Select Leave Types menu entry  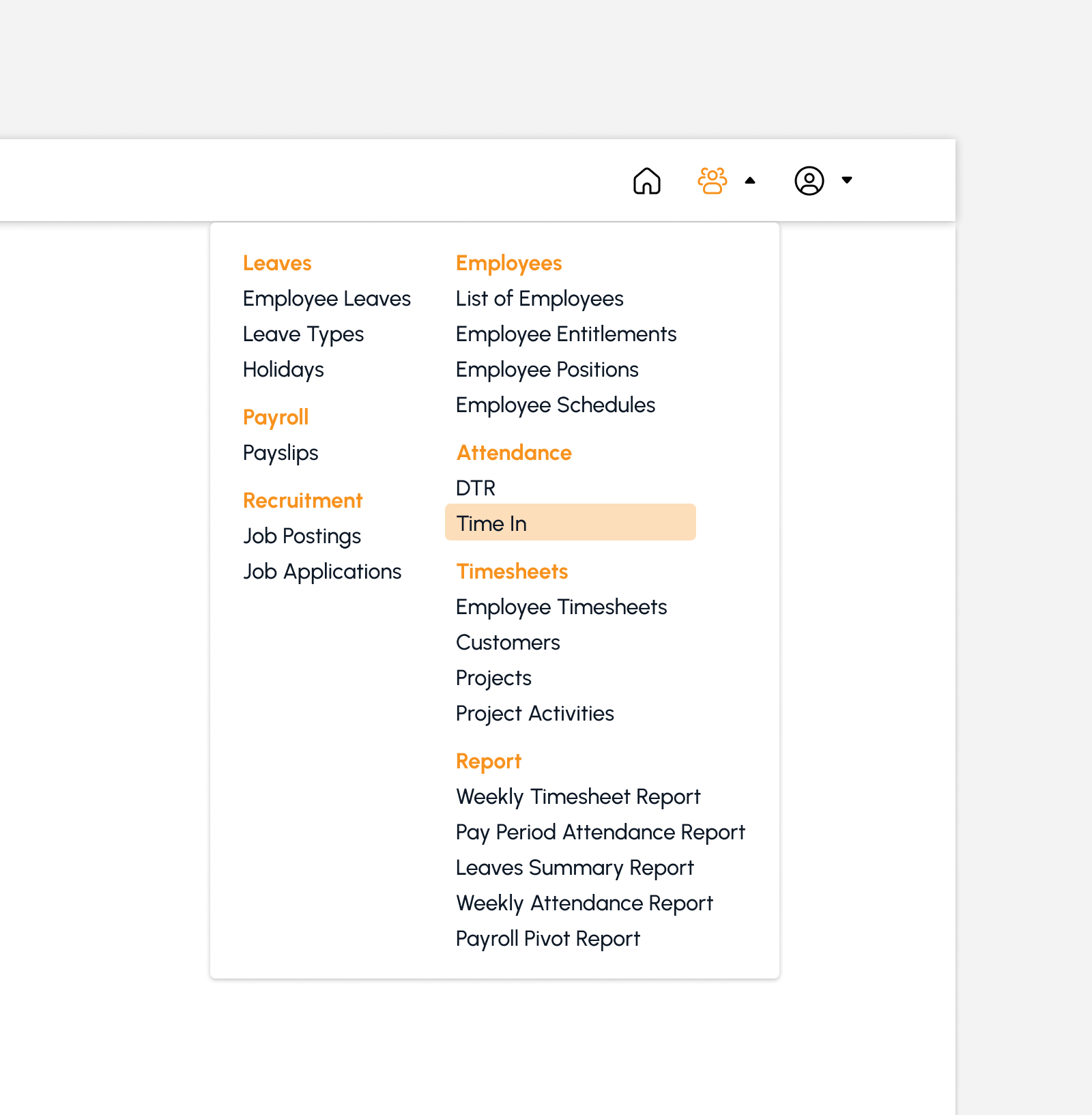(x=304, y=334)
